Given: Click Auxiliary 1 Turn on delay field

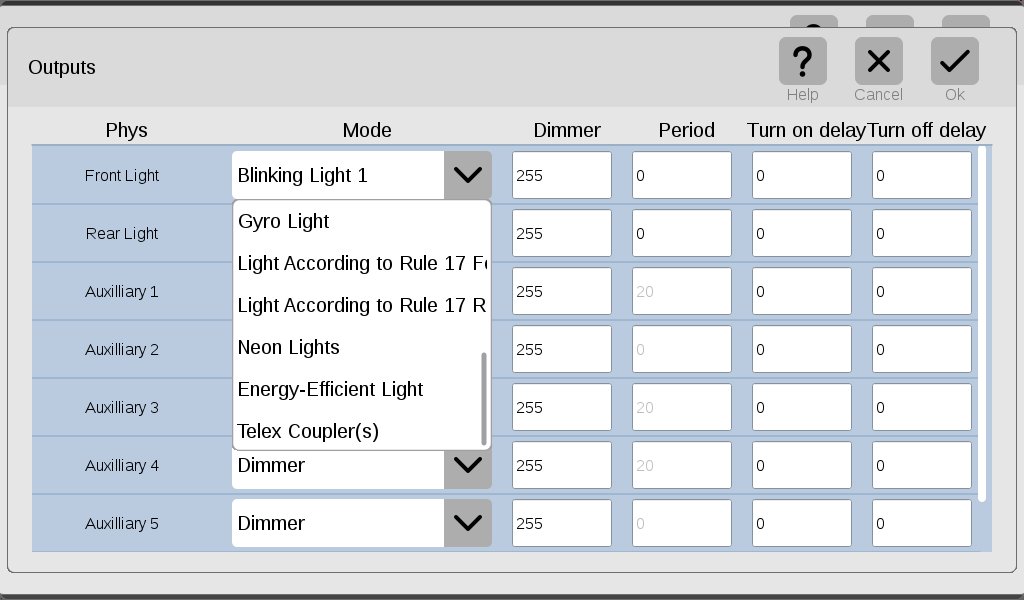Looking at the screenshot, I should pyautogui.click(x=802, y=291).
